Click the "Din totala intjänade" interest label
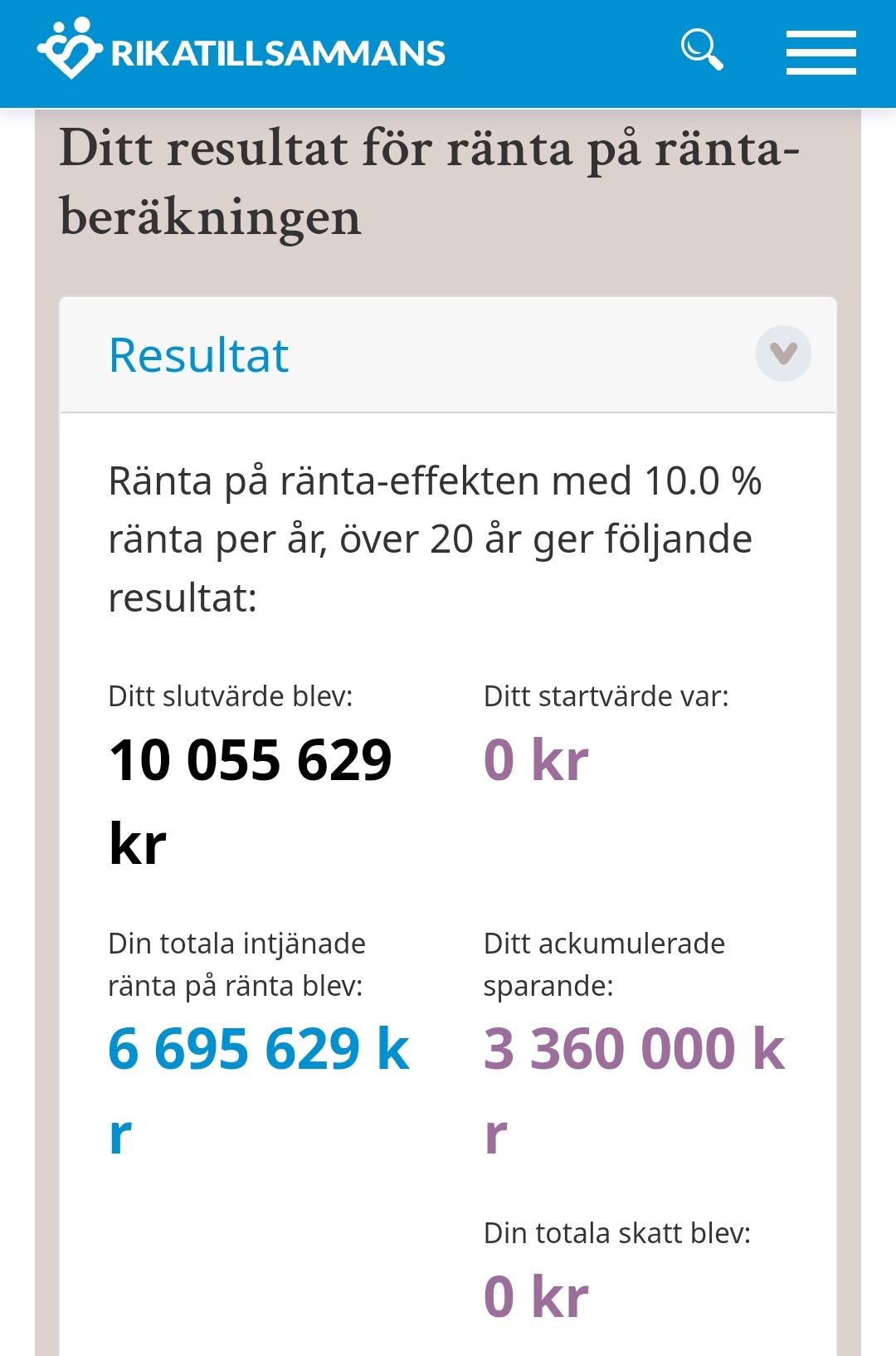This screenshot has width=896, height=1356. pos(236,944)
